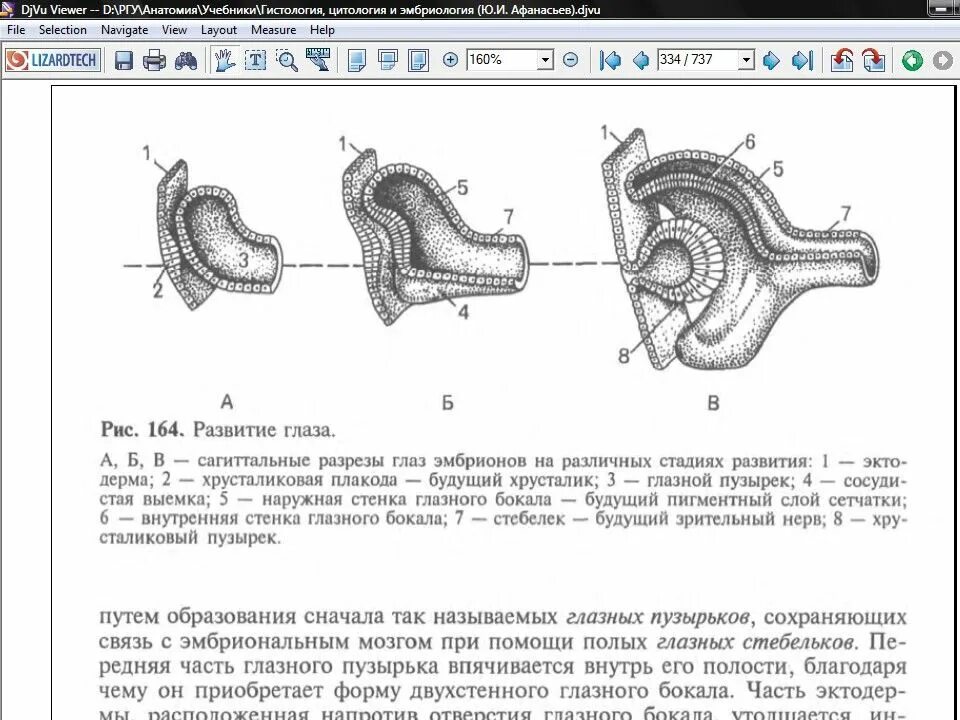960x720 pixels.
Task: Click the italic words 'глазных стебельков'
Action: point(755,642)
